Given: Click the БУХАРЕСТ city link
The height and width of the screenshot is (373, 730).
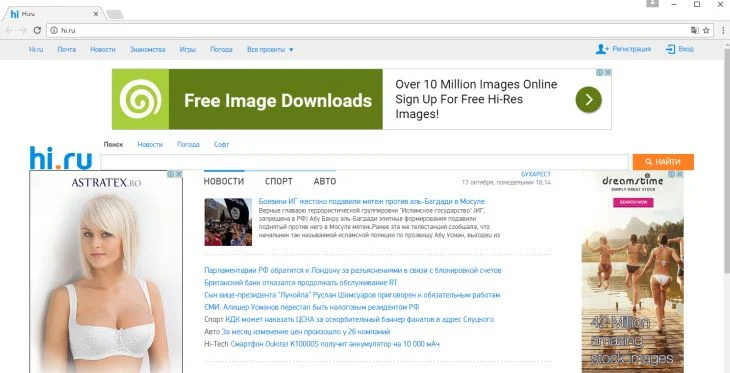Looking at the screenshot, I should 536,174.
